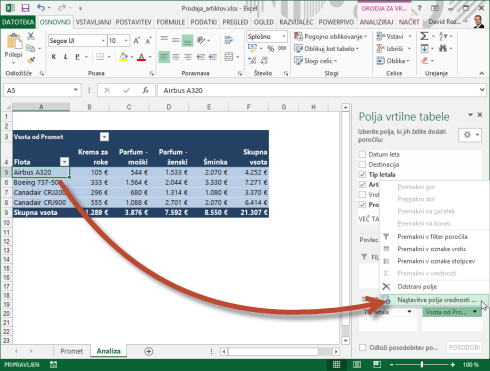Add a new sheet with plus icon
Screen dimensions: 490x371
149,351
